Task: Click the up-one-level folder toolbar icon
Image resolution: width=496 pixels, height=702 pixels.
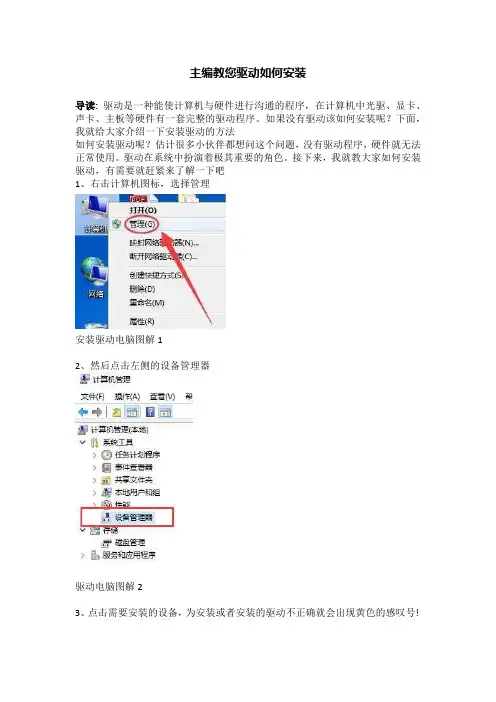Action: (116, 412)
